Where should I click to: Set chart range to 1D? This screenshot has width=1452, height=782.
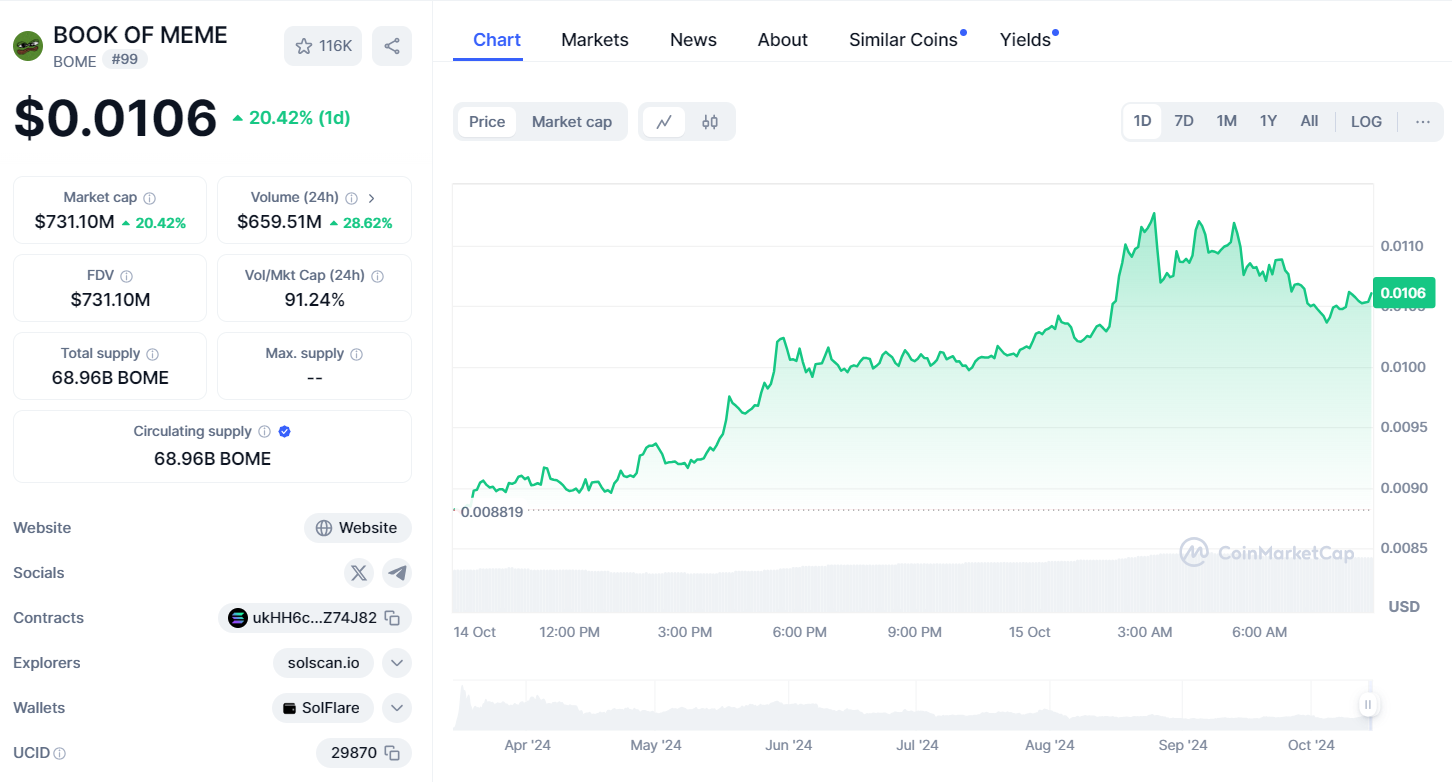[1142, 121]
